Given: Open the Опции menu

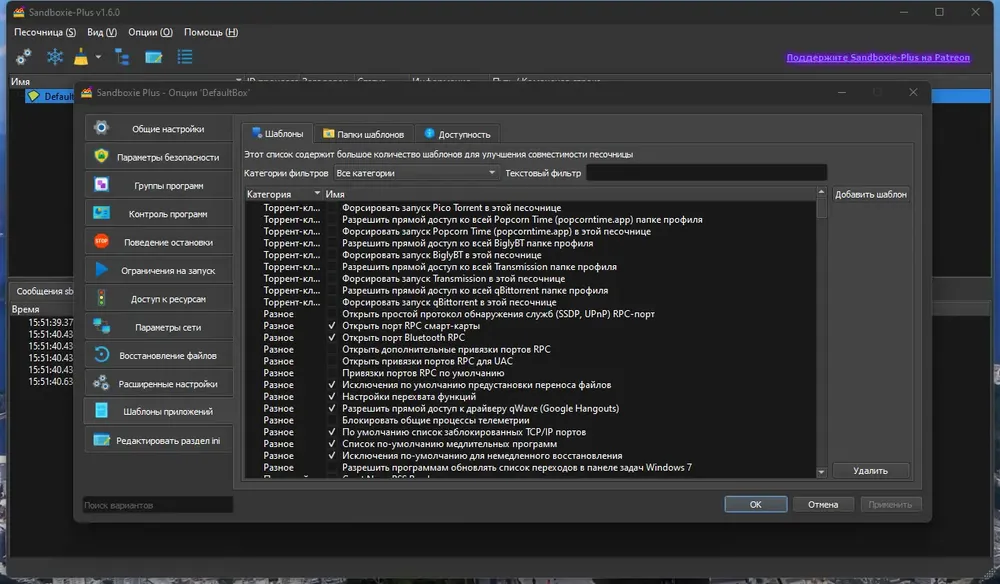Looking at the screenshot, I should (150, 32).
